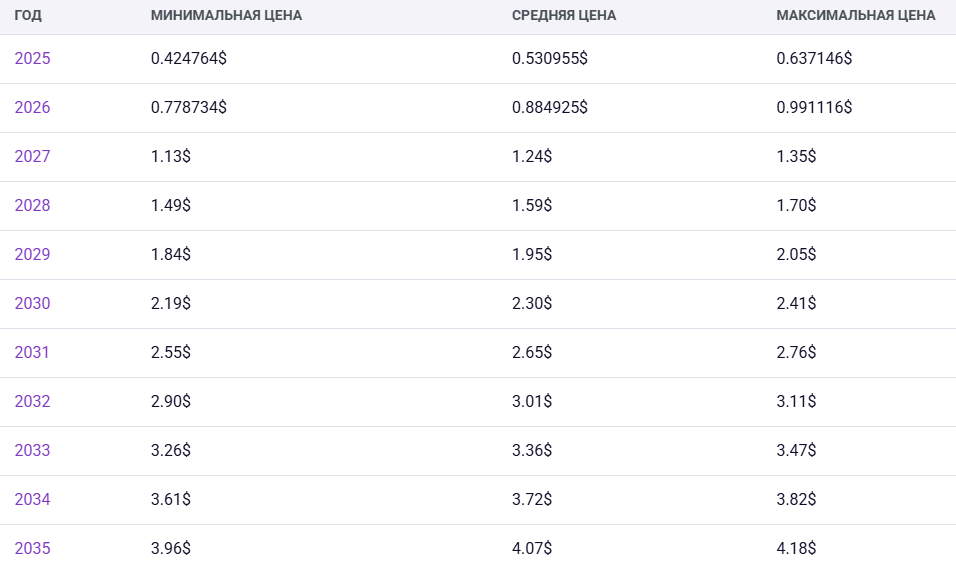This screenshot has height=572, width=956.
Task: Click the 3.26$ minimum price cell
Action: coord(170,451)
